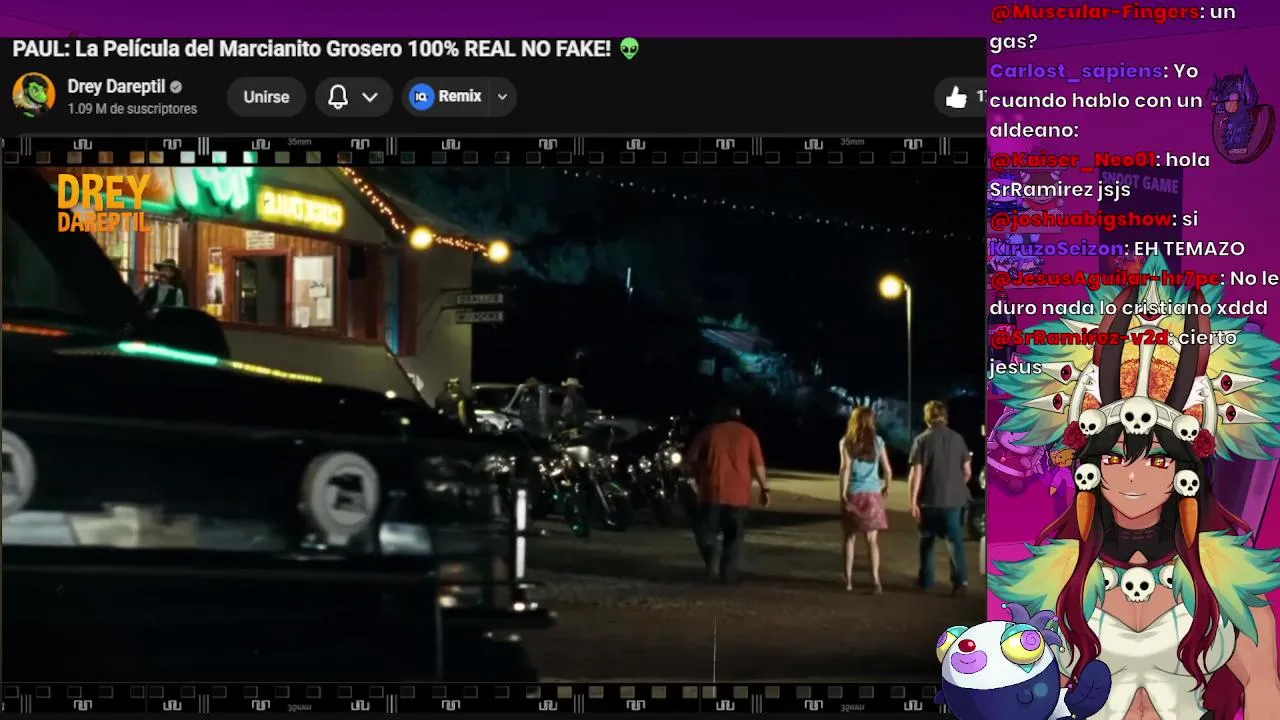The height and width of the screenshot is (720, 1280).
Task: Click chat username Kaiser_Neo01
Action: point(1072,160)
